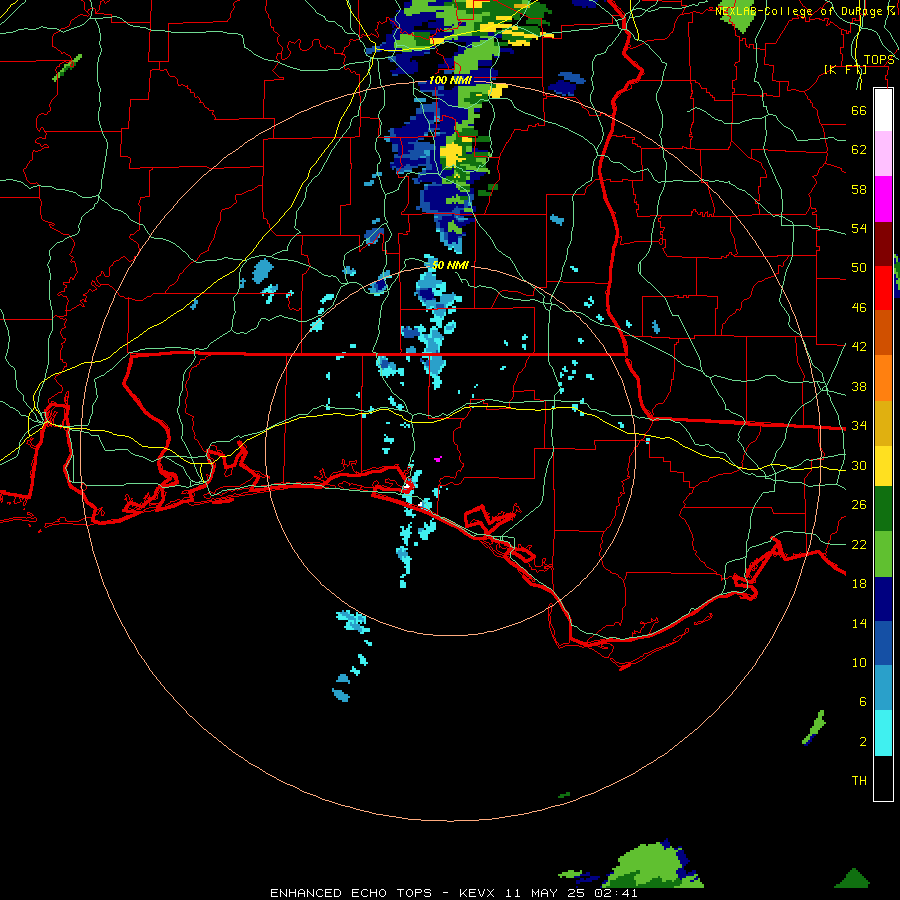Click the legend value '46'
The width and height of the screenshot is (900, 900).
pyautogui.click(x=859, y=308)
